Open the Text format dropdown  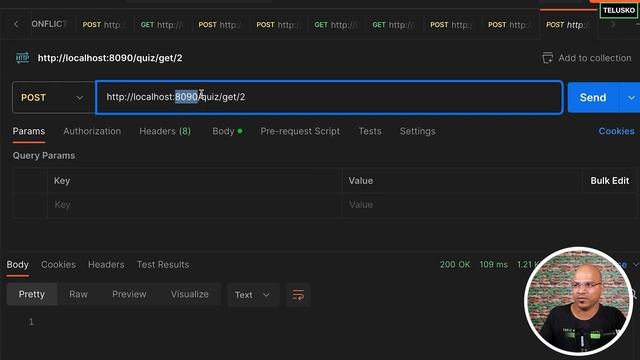(253, 295)
